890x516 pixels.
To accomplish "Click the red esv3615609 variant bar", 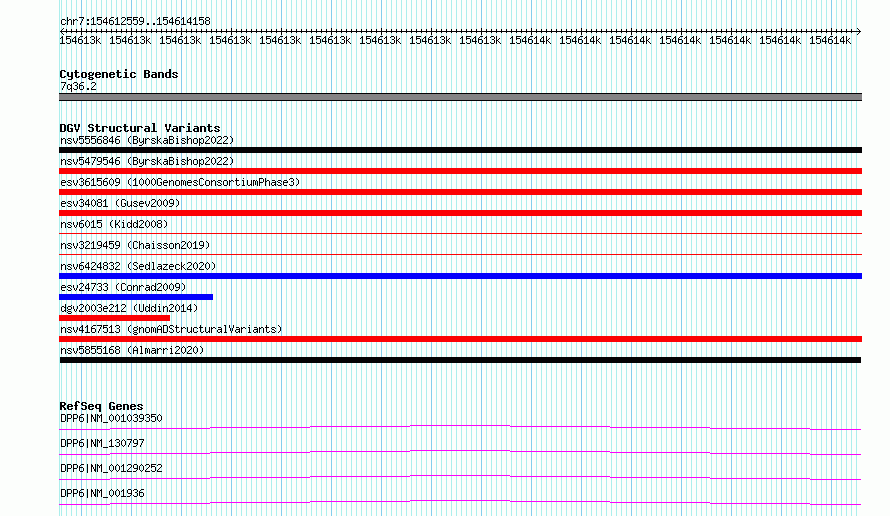I will (x=460, y=192).
